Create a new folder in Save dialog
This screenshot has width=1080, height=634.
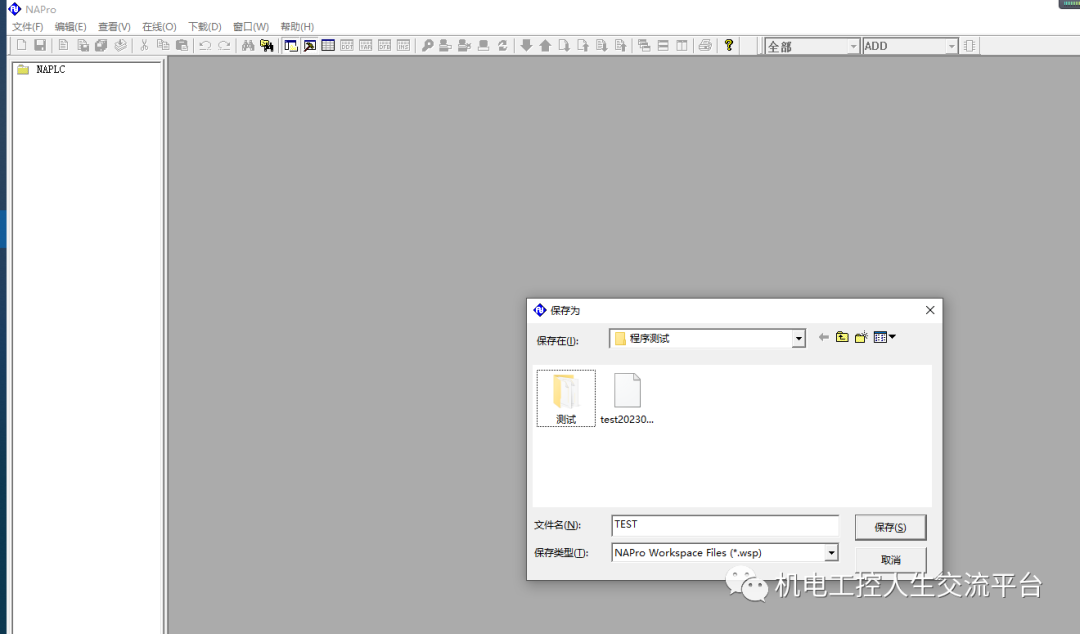tap(861, 337)
